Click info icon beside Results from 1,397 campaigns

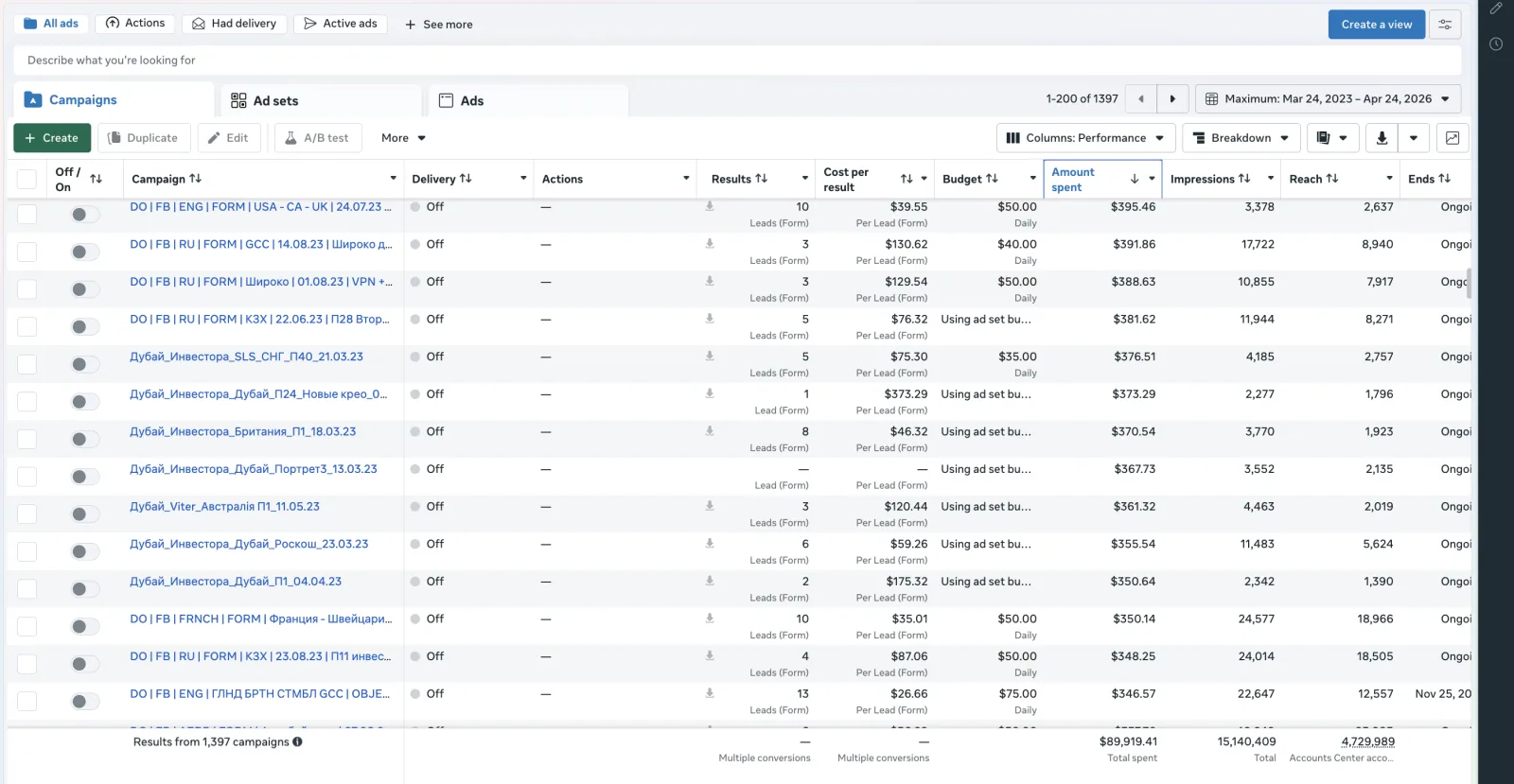point(297,741)
